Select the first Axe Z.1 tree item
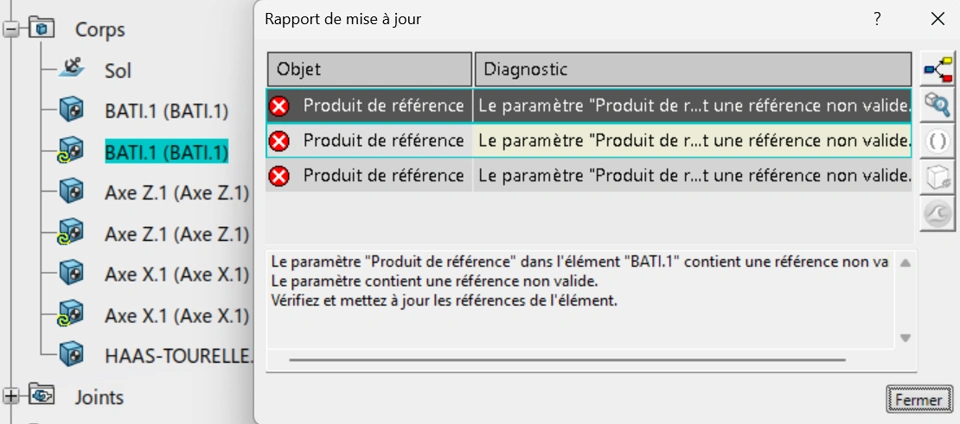960x424 pixels. tap(176, 193)
